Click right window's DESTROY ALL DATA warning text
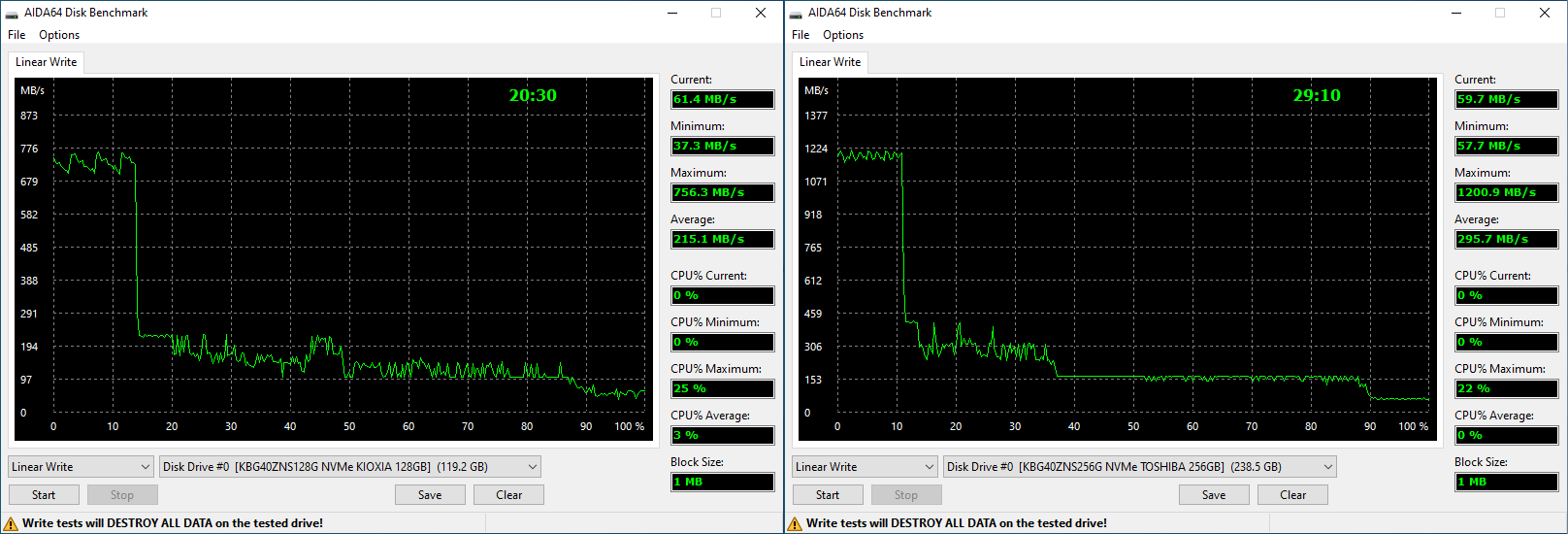Viewport: 1568px width, 534px height. coord(957,523)
